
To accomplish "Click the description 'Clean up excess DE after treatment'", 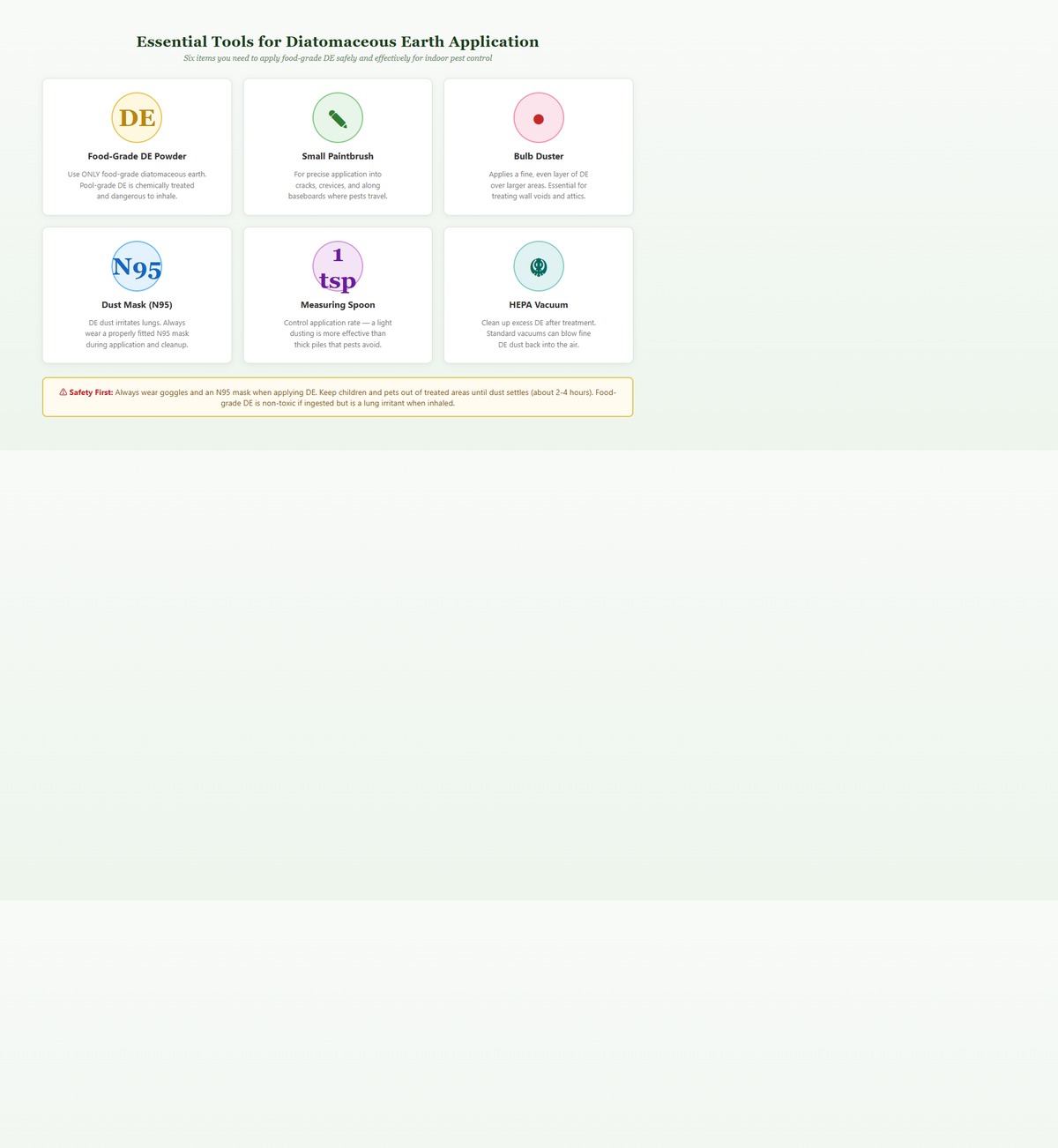I will pos(539,334).
